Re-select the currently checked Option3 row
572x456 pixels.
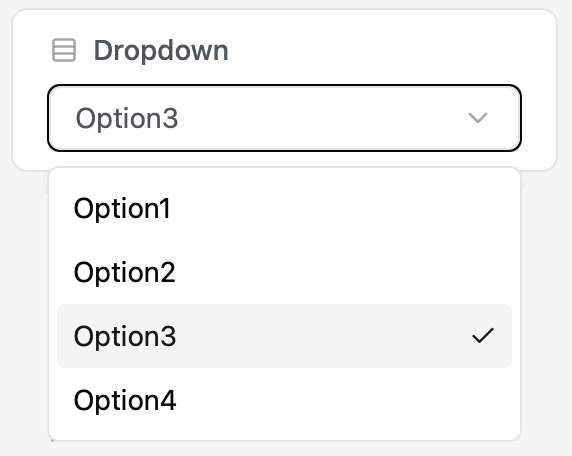[x=285, y=336]
